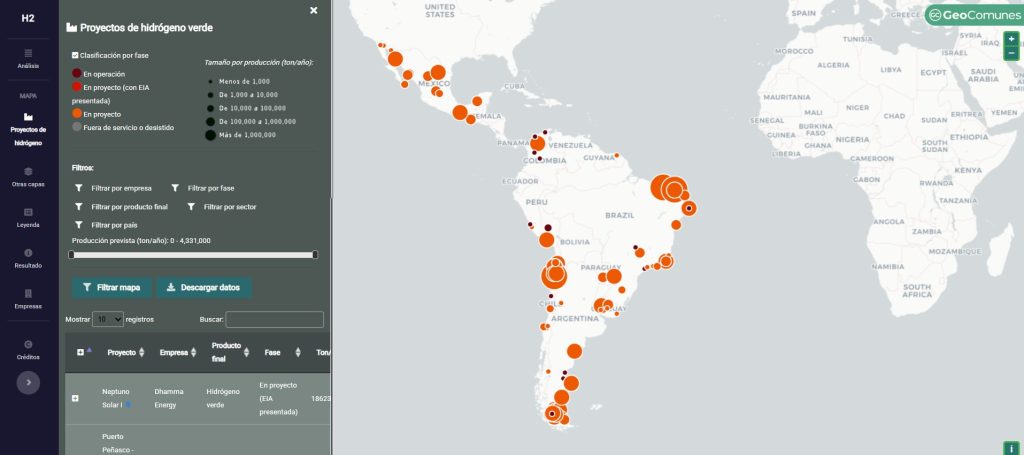The image size is (1024, 455).
Task: Click Descargar datos download button
Action: [x=204, y=287]
